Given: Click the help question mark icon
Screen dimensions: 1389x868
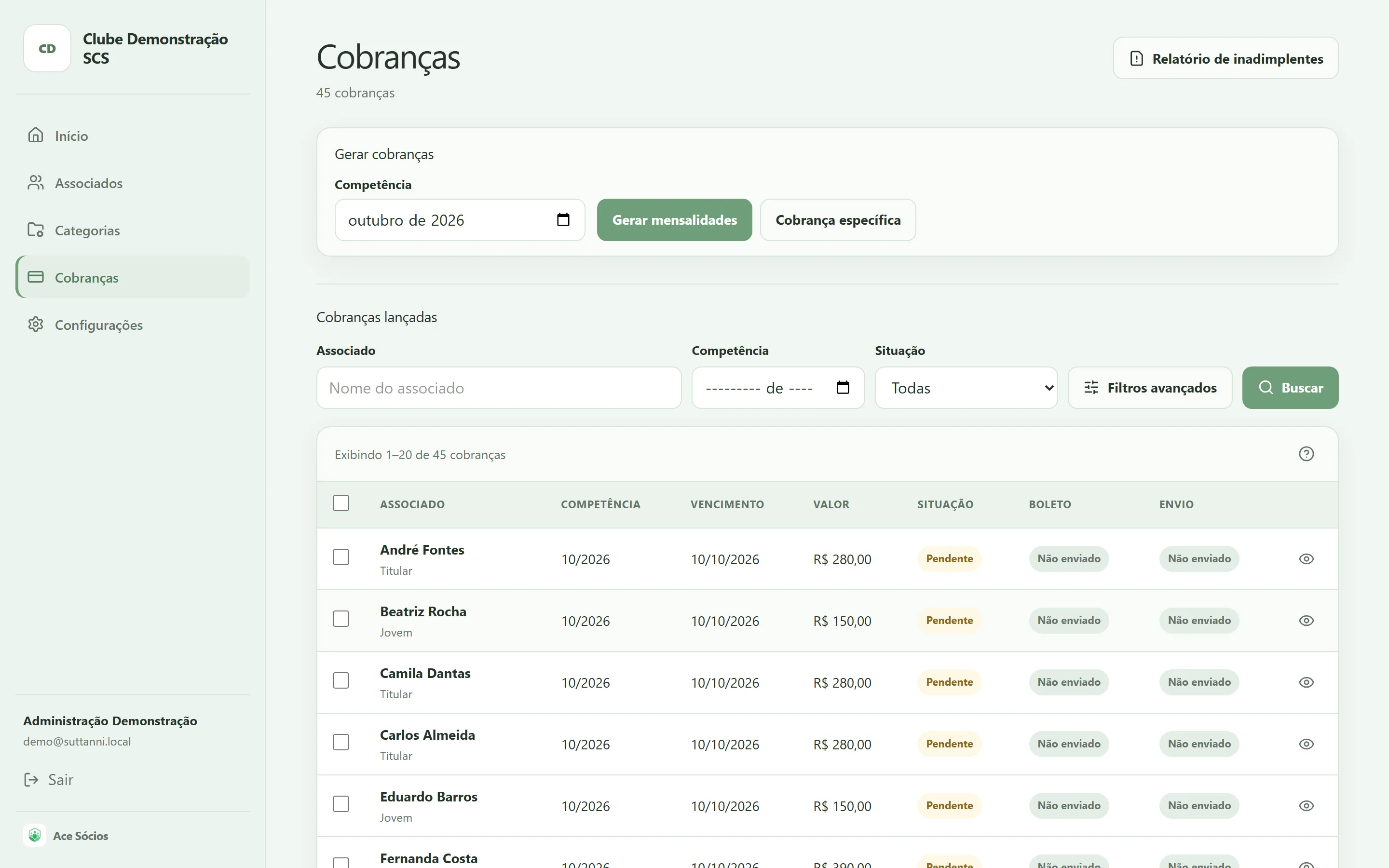Looking at the screenshot, I should 1307,454.
